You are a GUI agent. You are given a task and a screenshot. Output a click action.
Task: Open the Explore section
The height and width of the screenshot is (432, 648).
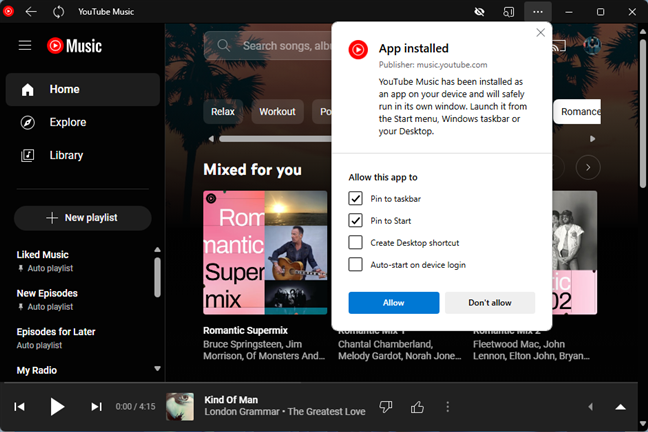(83, 122)
